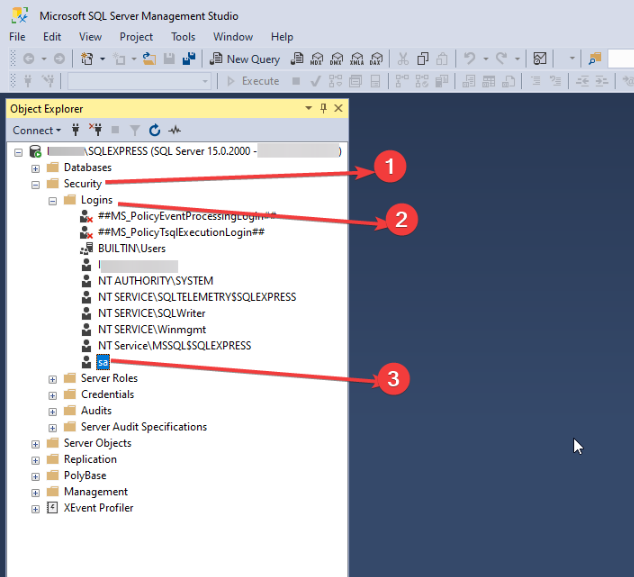Screen dimensions: 634x577
Task: Expand the PolyBase folder
Action: click(36, 476)
